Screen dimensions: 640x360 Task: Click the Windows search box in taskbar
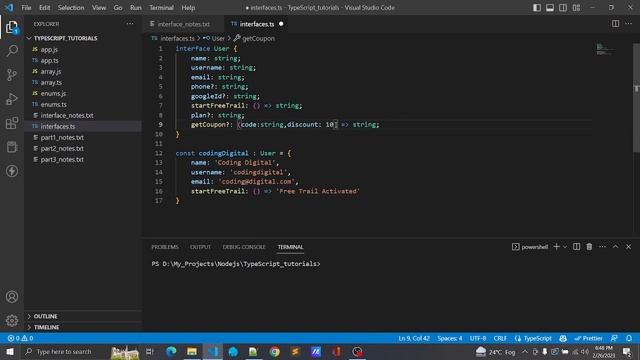[64, 351]
